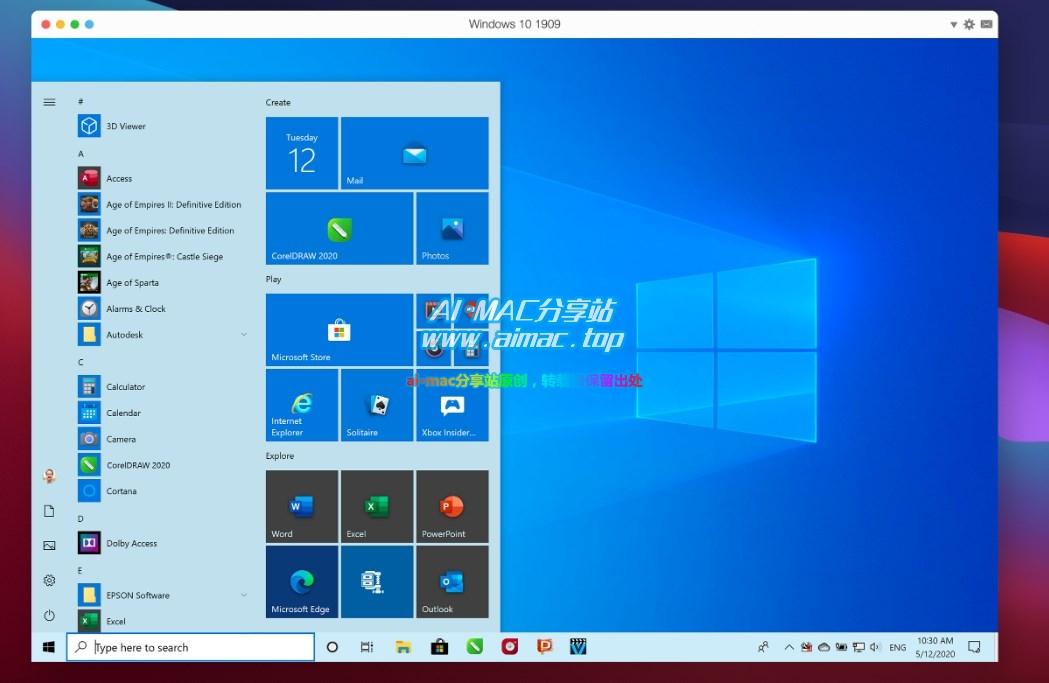Open the Mail tile
1049x683 pixels.
(x=415, y=153)
